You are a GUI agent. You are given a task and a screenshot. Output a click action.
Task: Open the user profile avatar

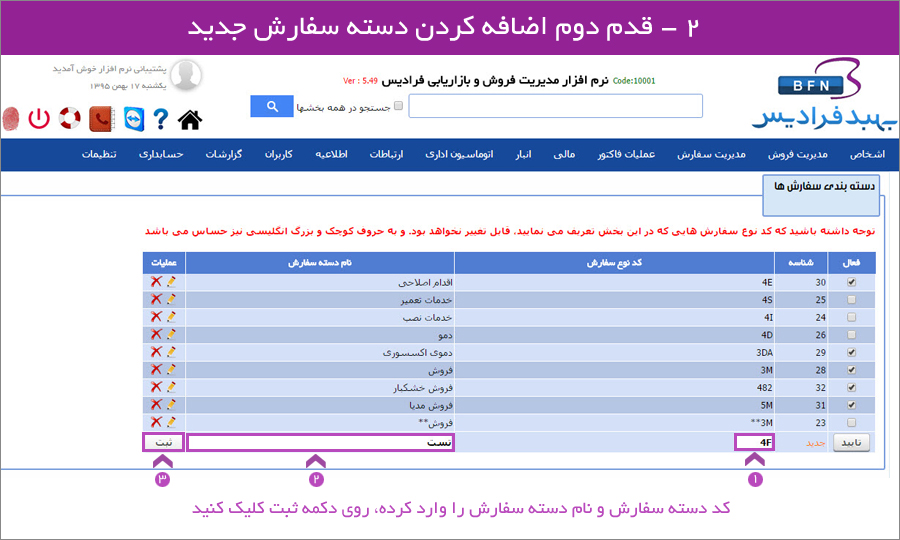click(186, 75)
